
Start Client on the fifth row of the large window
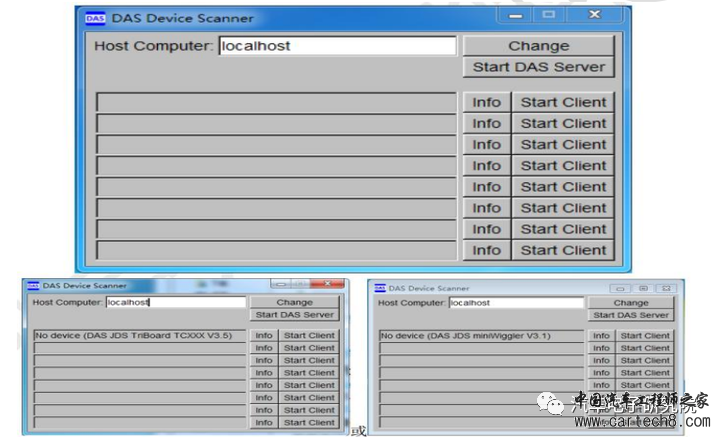pyautogui.click(x=563, y=187)
